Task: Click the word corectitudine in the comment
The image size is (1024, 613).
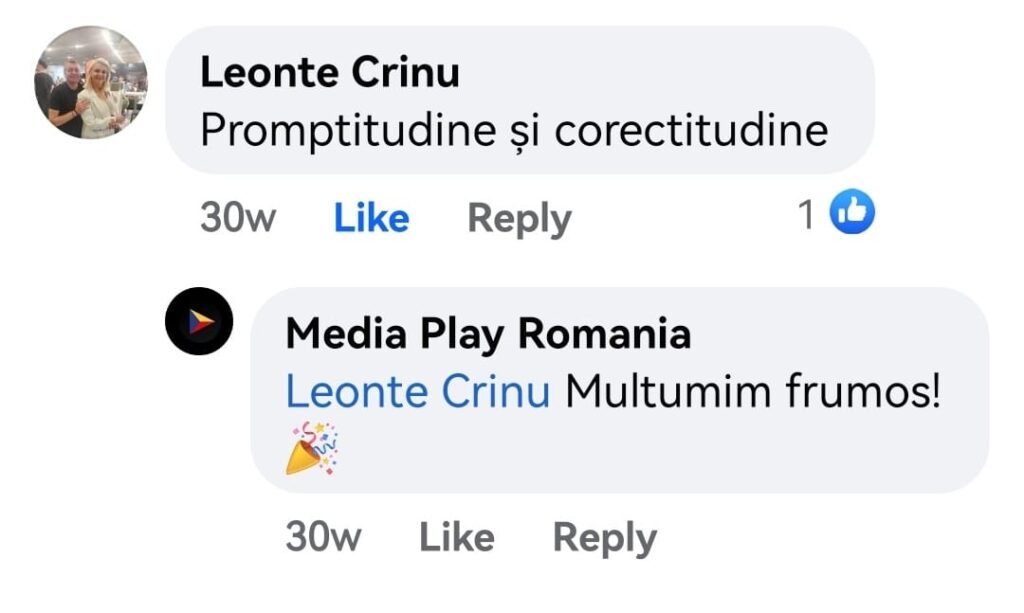Action: click(690, 131)
